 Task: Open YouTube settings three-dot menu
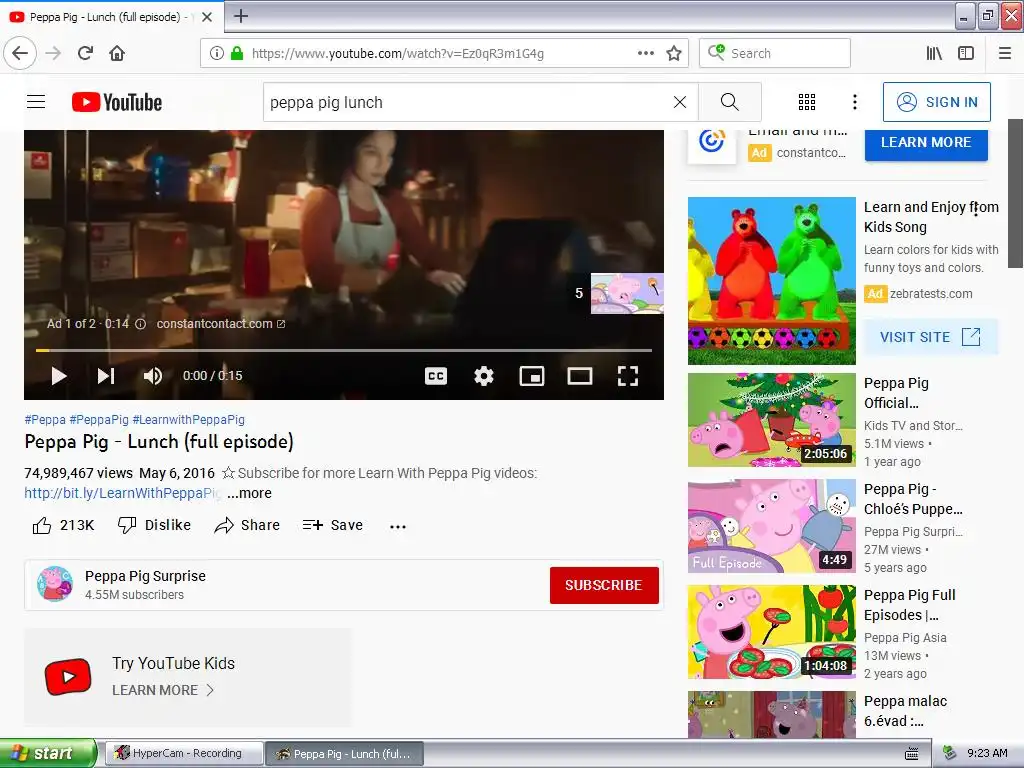(x=855, y=102)
